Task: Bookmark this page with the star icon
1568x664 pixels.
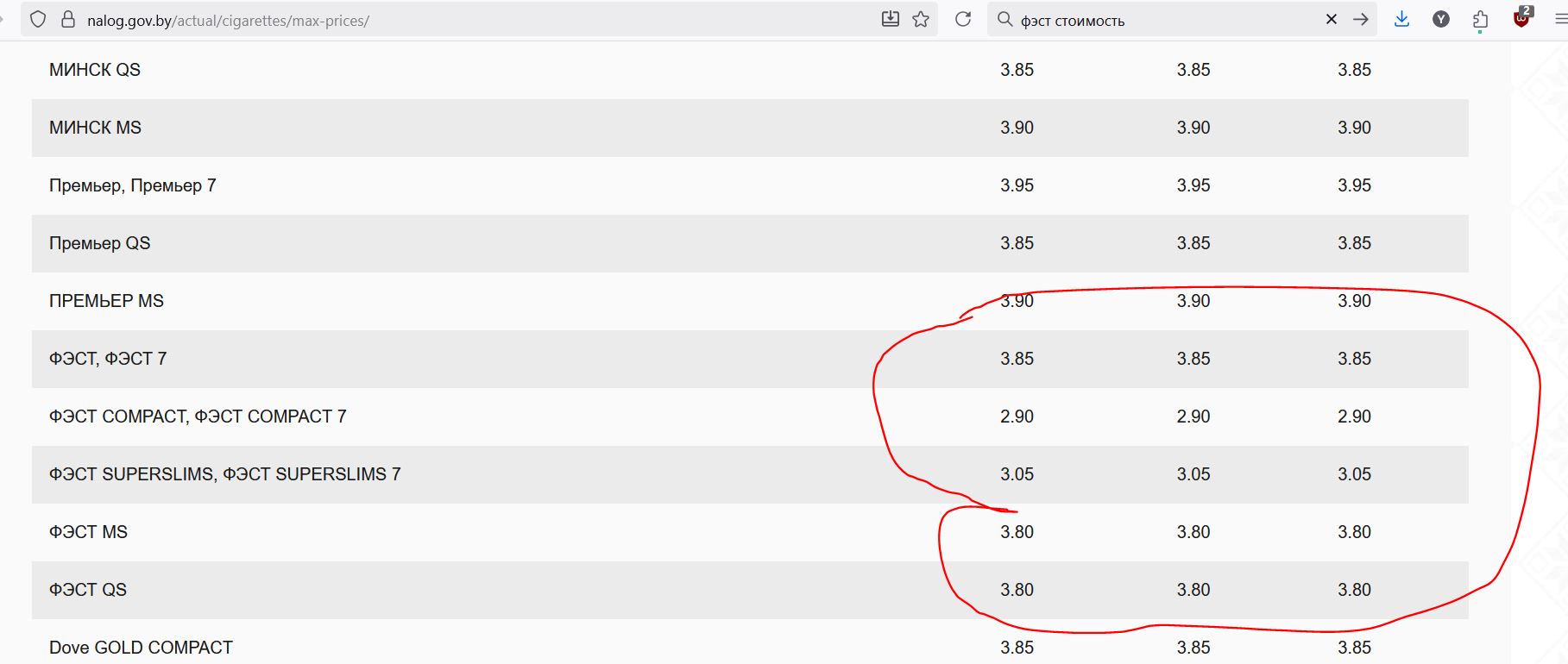Action: (921, 19)
